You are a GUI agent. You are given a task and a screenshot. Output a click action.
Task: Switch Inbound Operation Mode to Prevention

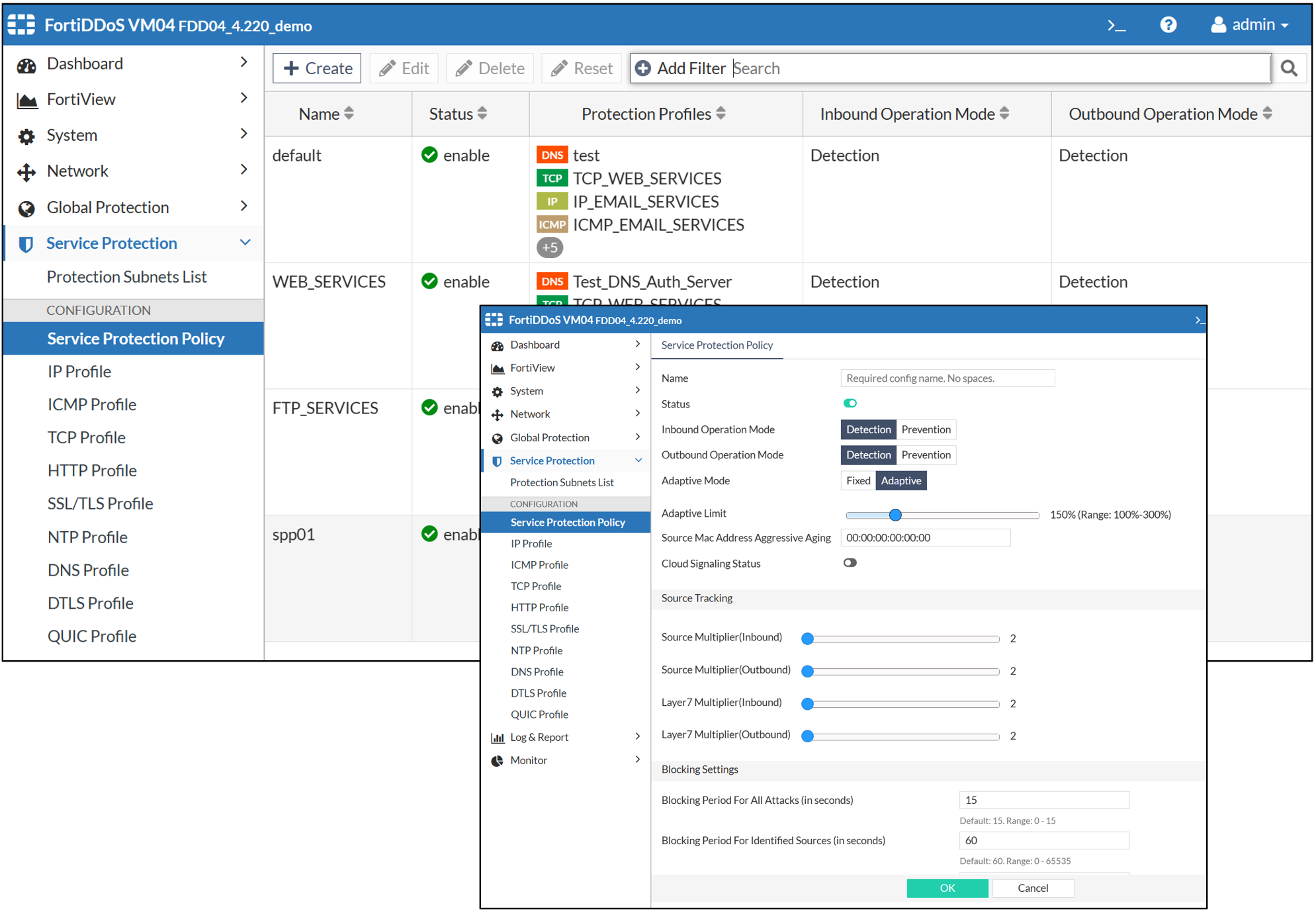[926, 429]
